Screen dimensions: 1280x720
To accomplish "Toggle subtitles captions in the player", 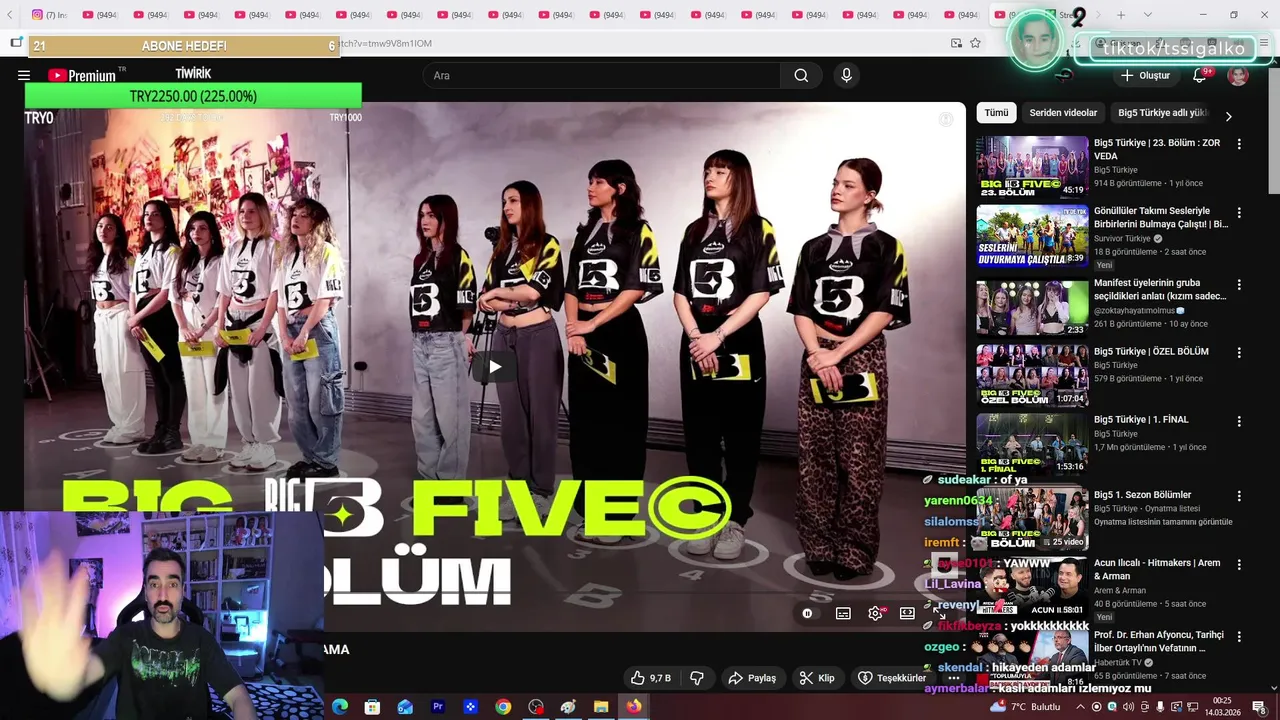I will [x=843, y=613].
